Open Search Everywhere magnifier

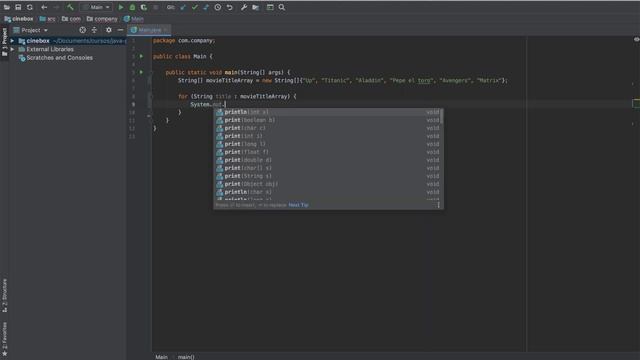[x=282, y=7]
